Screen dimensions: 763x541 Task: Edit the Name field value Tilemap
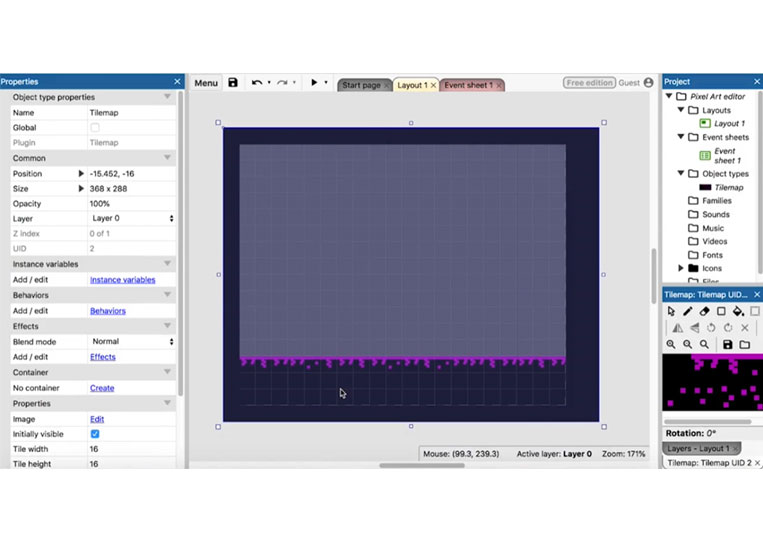[131, 112]
